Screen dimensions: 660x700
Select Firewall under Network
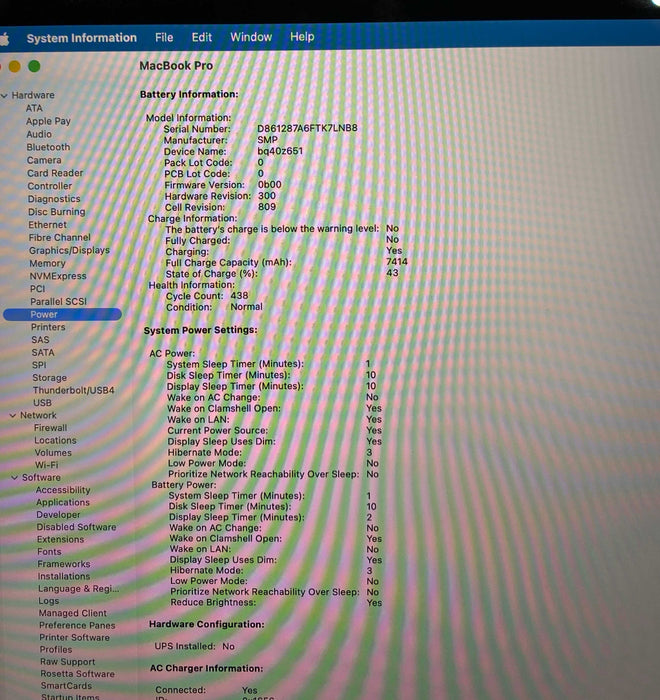(x=50, y=428)
